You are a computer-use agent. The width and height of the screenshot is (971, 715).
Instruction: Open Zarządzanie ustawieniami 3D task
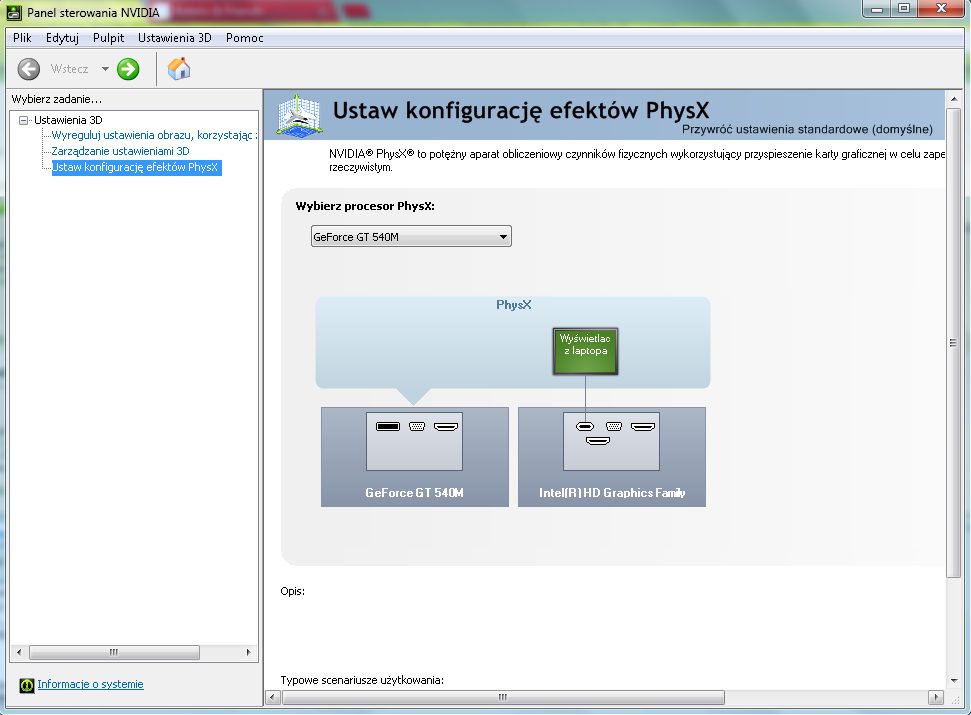click(x=120, y=151)
